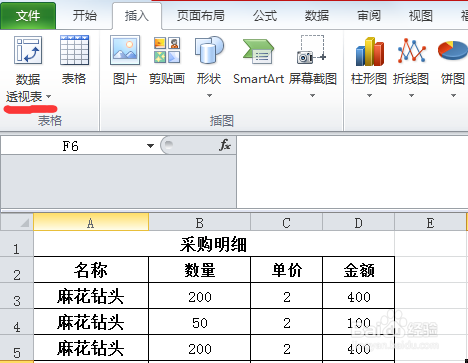Click the select-all corner of the sheet
Screen dimensions: 468x363
tap(17, 222)
